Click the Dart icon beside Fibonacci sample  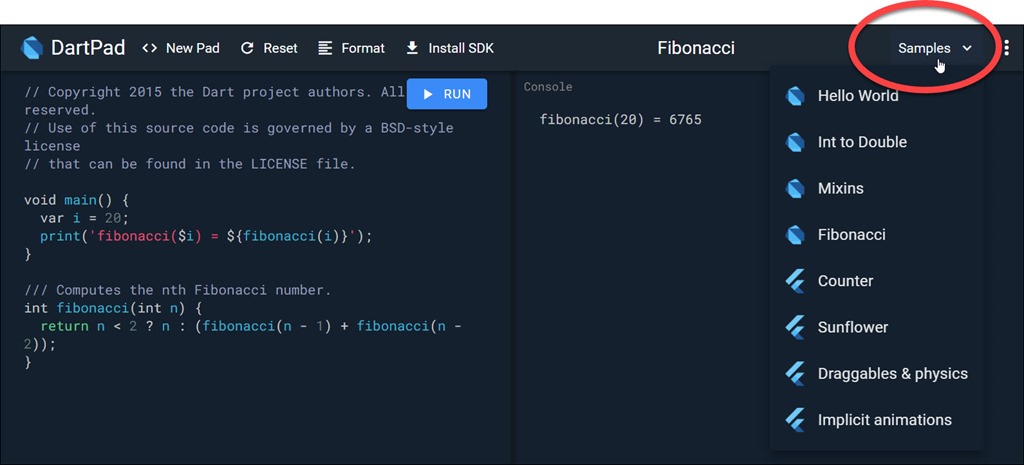tap(795, 235)
